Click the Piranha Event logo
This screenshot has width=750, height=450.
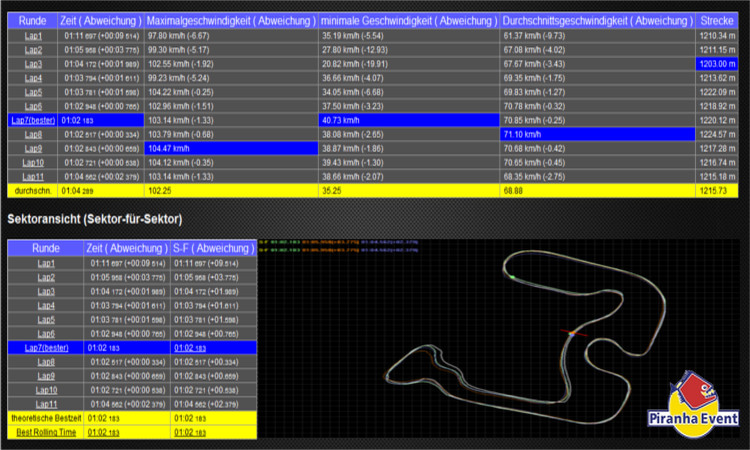692,402
